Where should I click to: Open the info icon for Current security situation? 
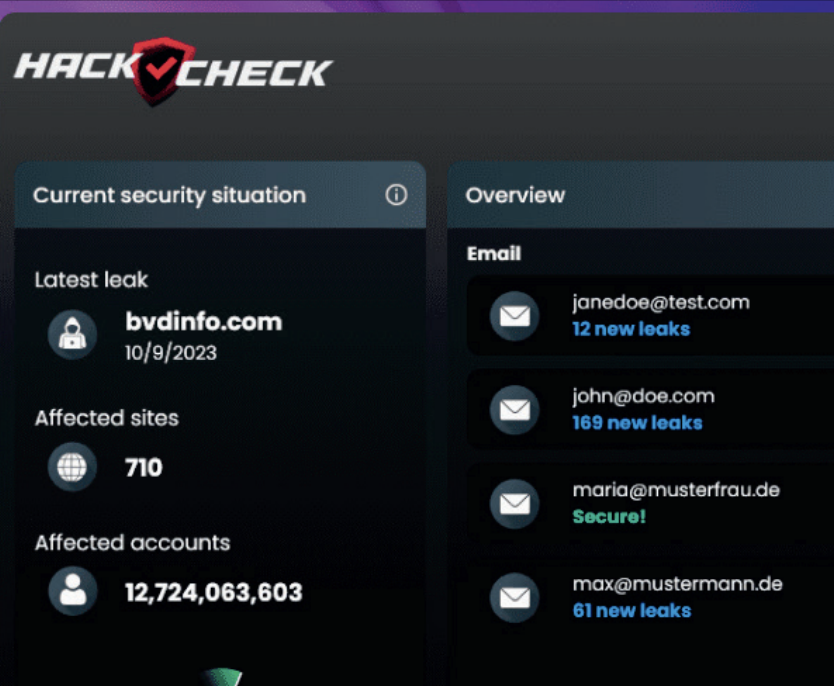coord(396,195)
